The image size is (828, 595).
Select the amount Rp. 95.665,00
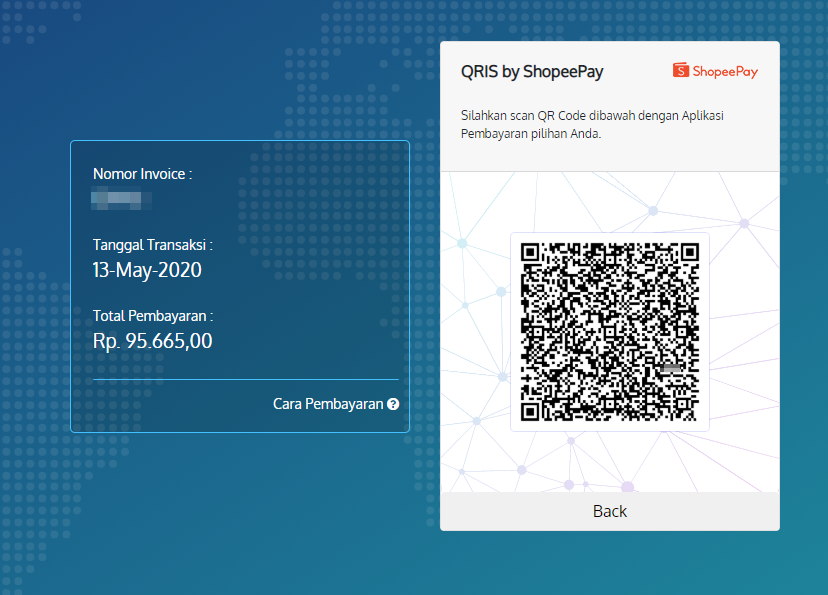point(153,341)
